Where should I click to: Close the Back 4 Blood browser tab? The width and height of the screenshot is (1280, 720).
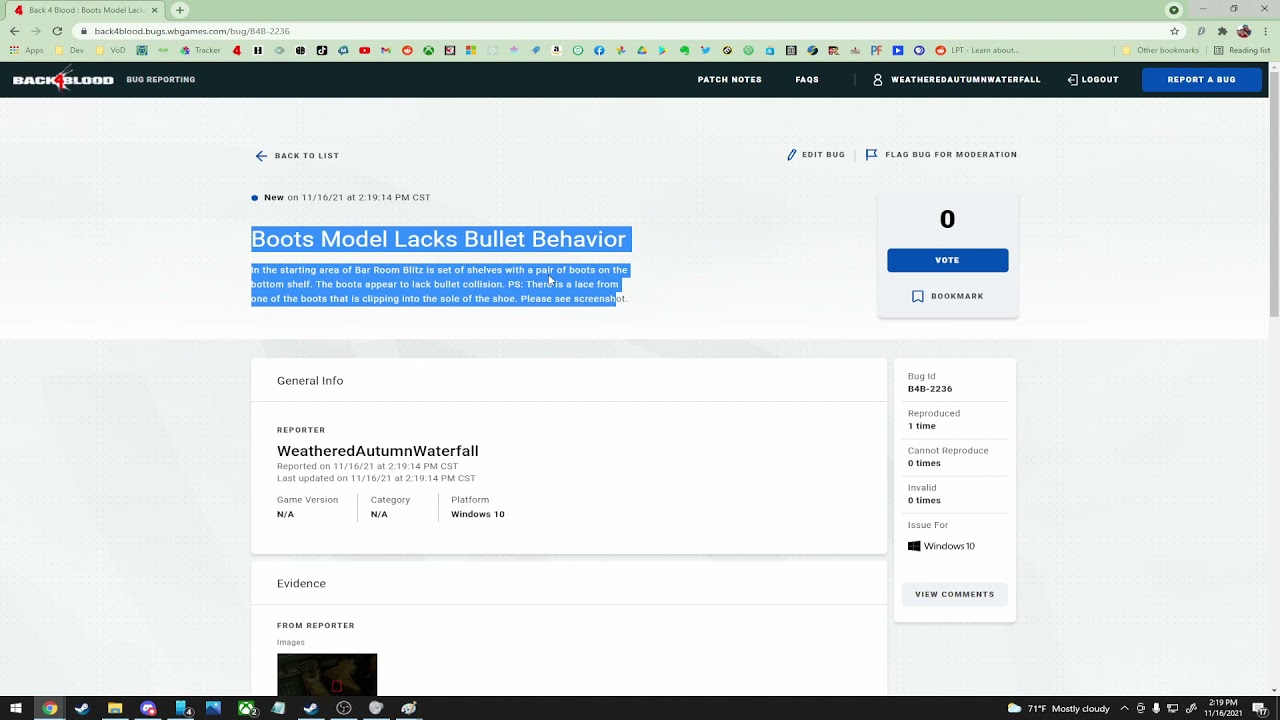[154, 10]
